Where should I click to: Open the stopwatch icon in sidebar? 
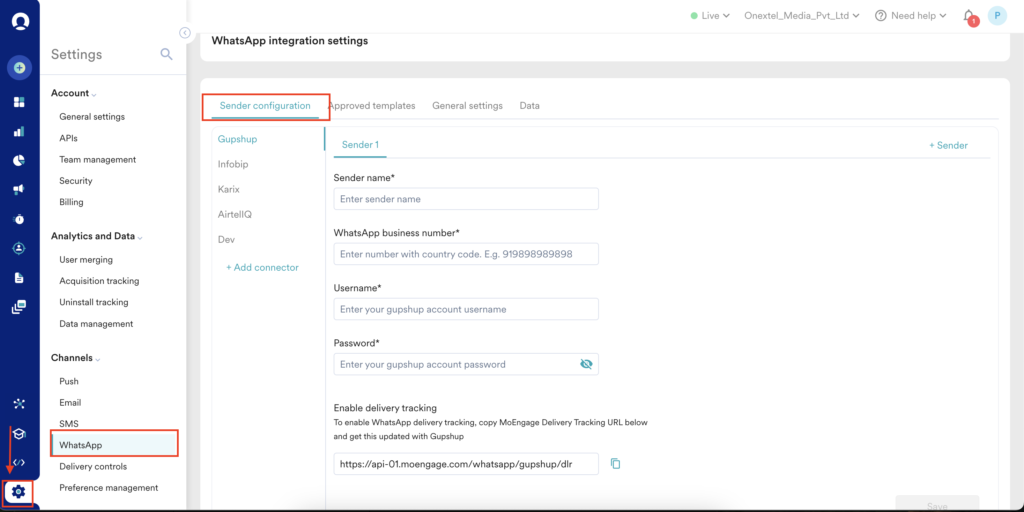pos(19,219)
